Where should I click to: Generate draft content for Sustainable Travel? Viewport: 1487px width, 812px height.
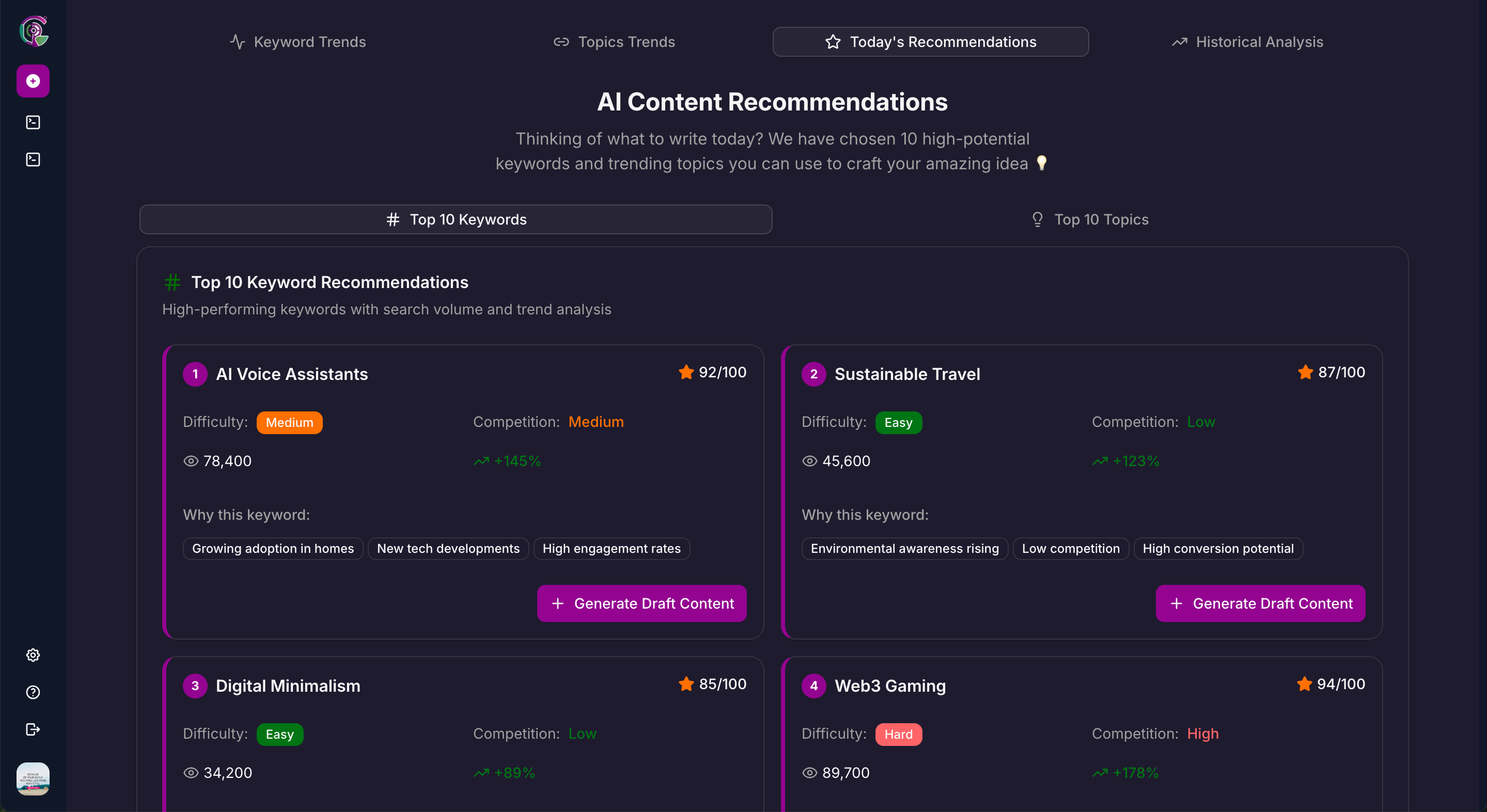(x=1260, y=603)
